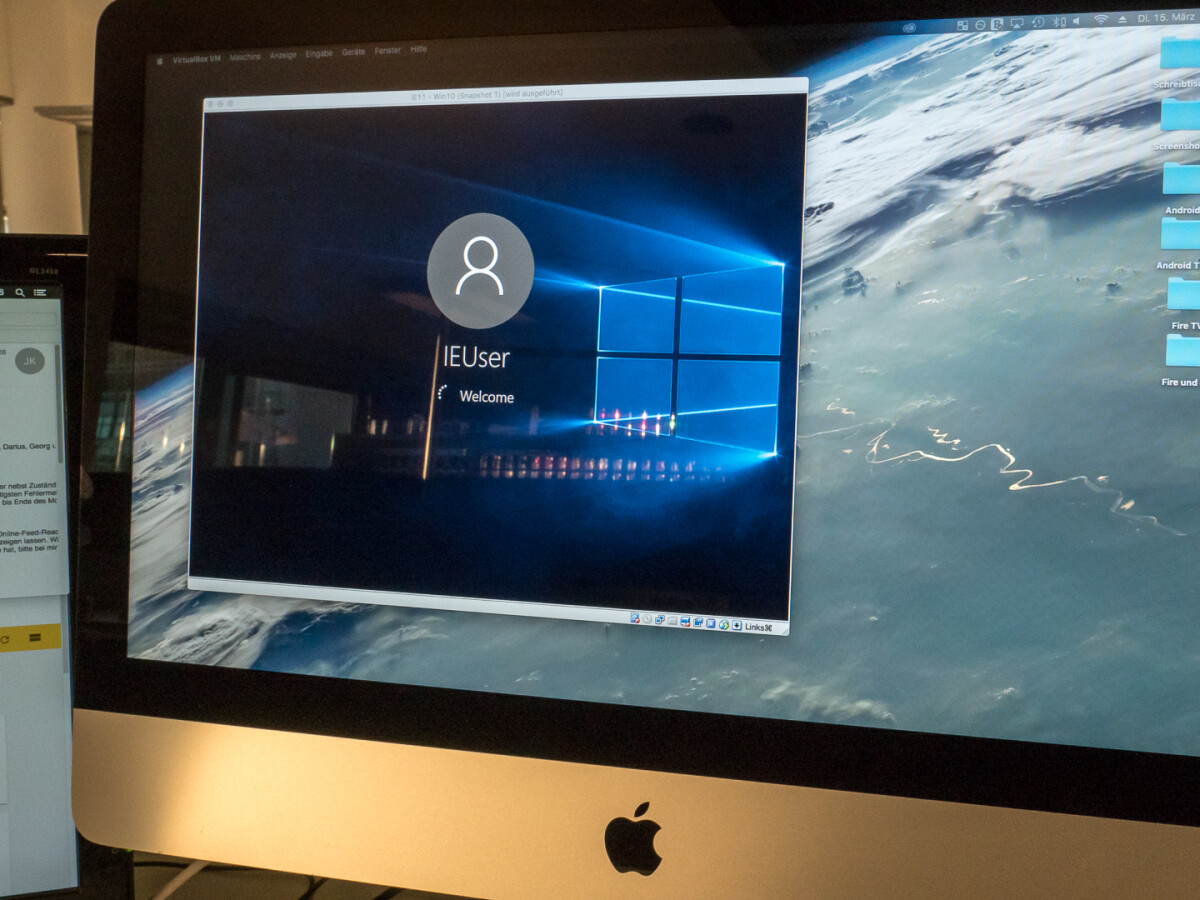Click the search magnifier on left monitor menu bar
Viewport: 1200px width, 900px height.
20,292
